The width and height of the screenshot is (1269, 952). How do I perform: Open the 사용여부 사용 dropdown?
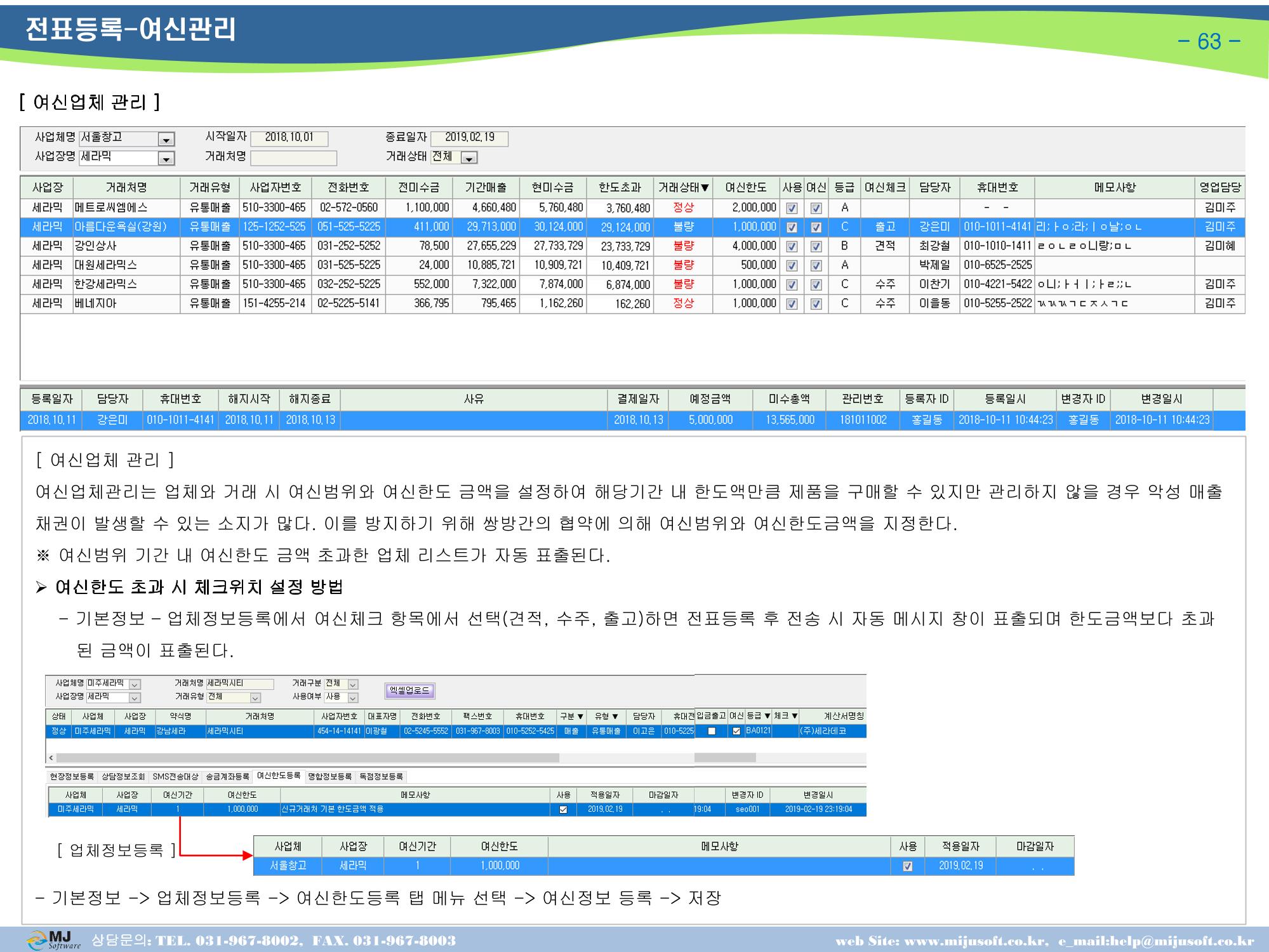pos(353,698)
